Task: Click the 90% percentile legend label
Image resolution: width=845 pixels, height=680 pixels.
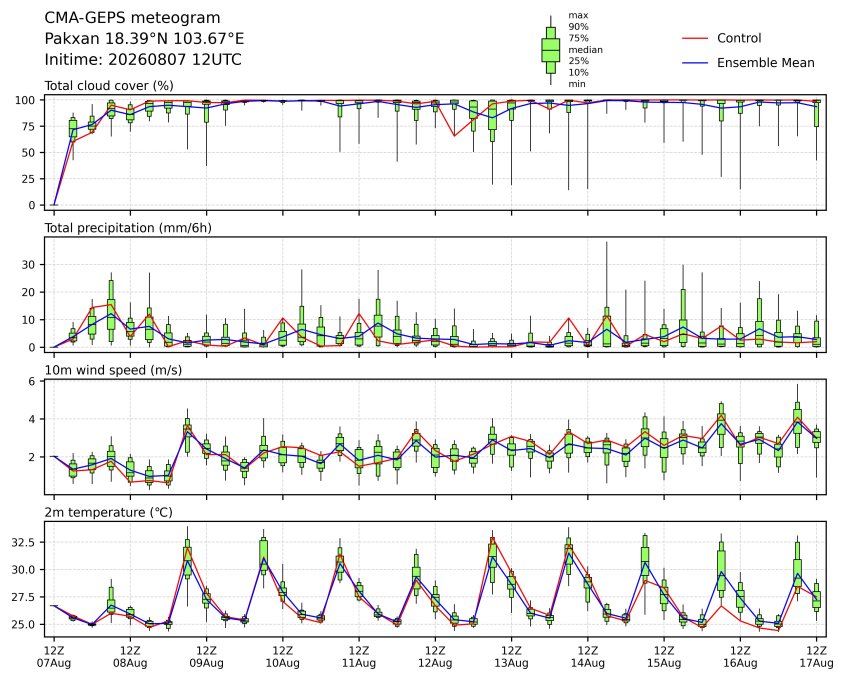Action: tap(578, 26)
